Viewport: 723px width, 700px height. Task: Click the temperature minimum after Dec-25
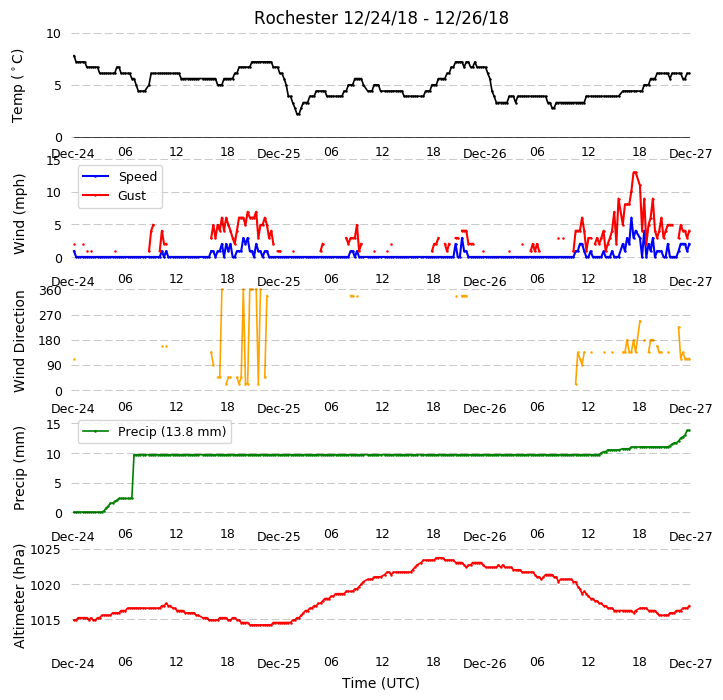[298, 113]
